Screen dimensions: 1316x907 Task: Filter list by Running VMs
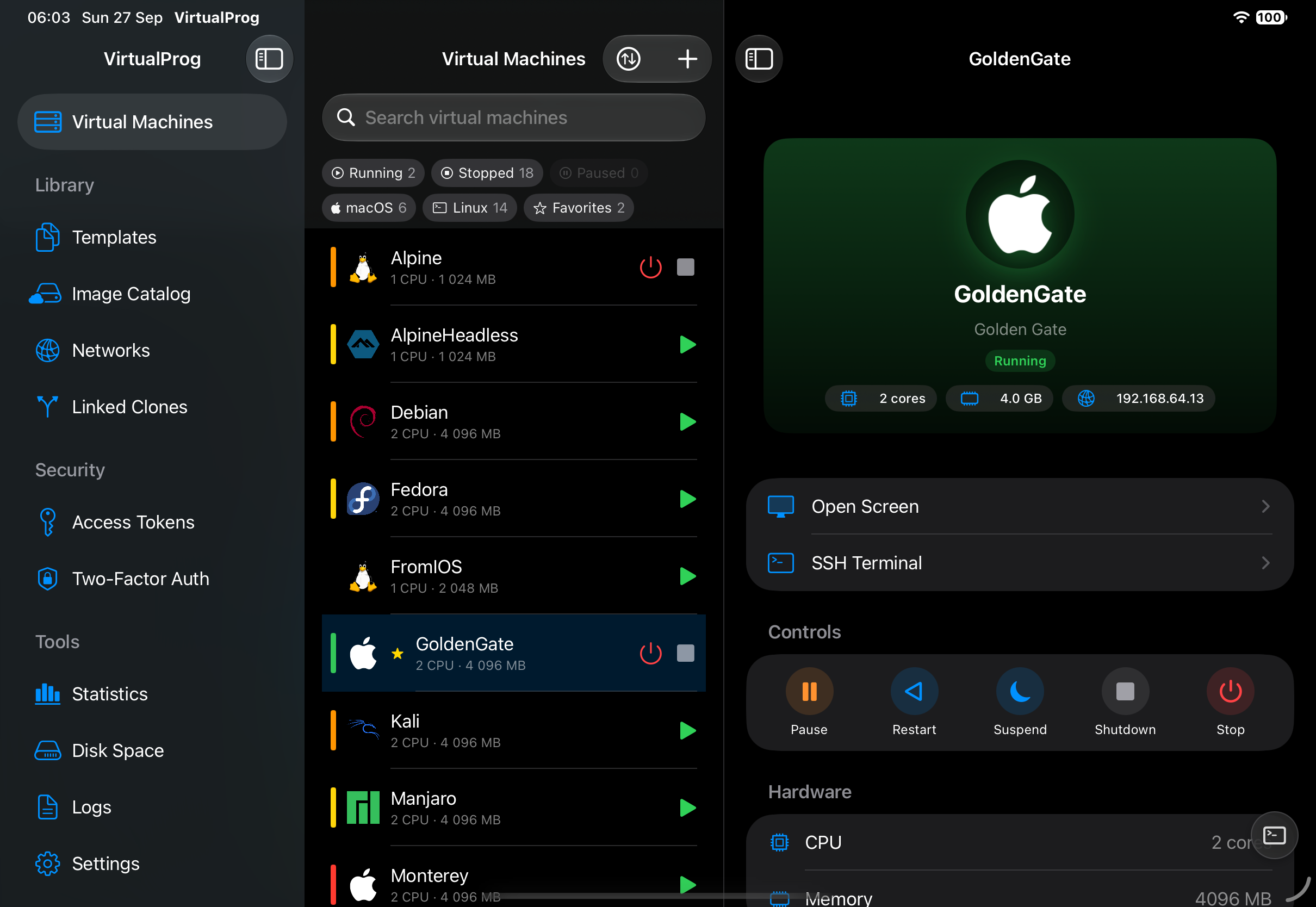(x=373, y=173)
